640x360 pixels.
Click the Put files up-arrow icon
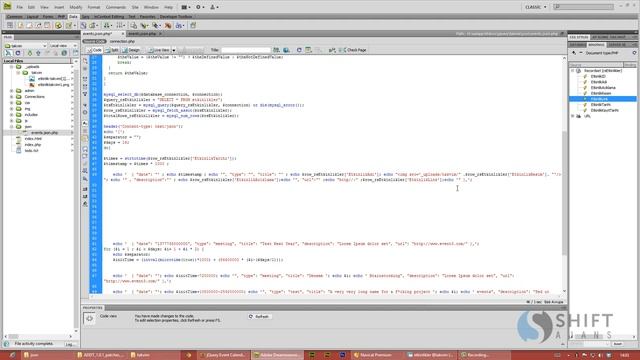click(38, 53)
